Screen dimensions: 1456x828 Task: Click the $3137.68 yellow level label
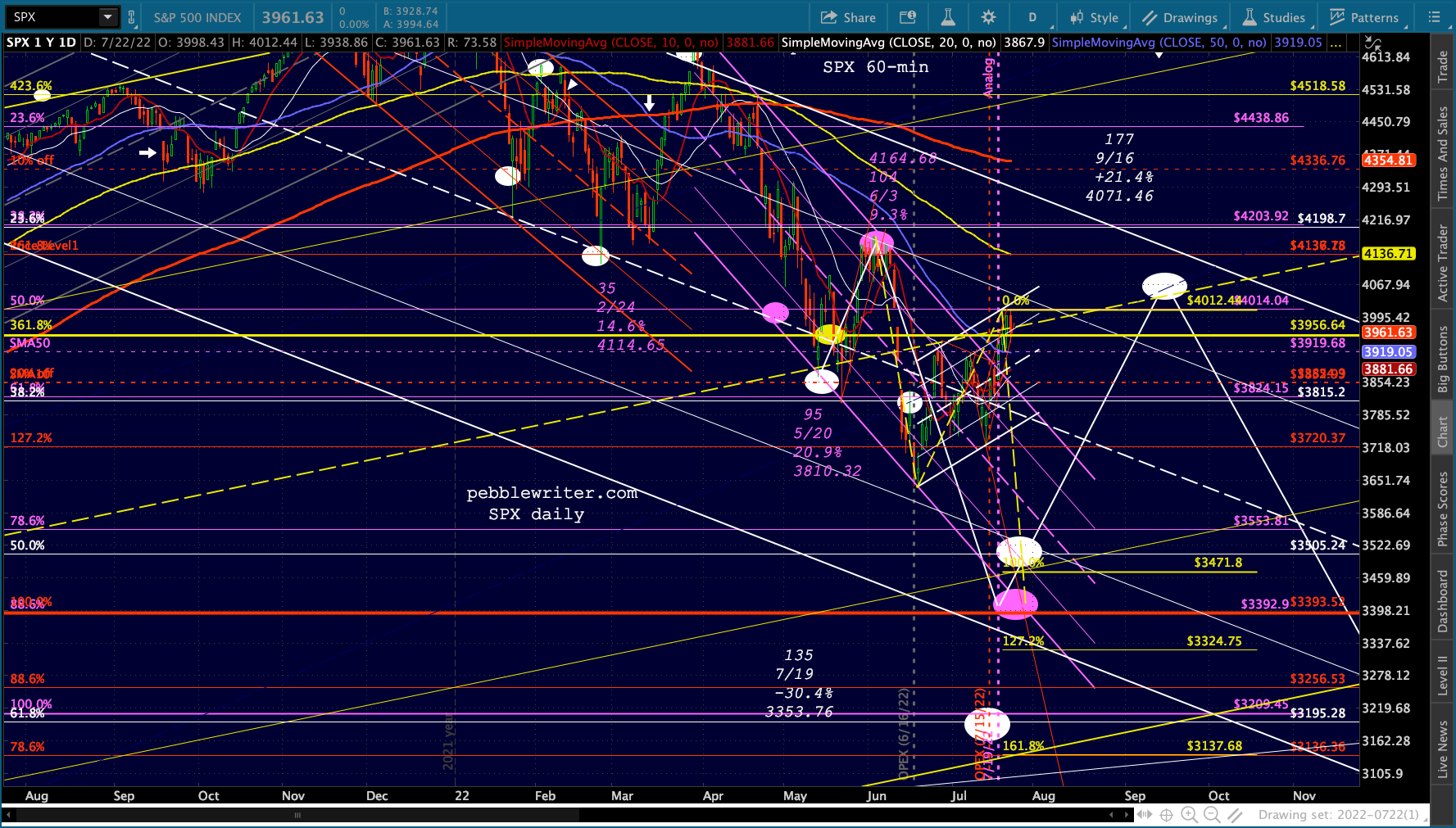(x=1214, y=746)
